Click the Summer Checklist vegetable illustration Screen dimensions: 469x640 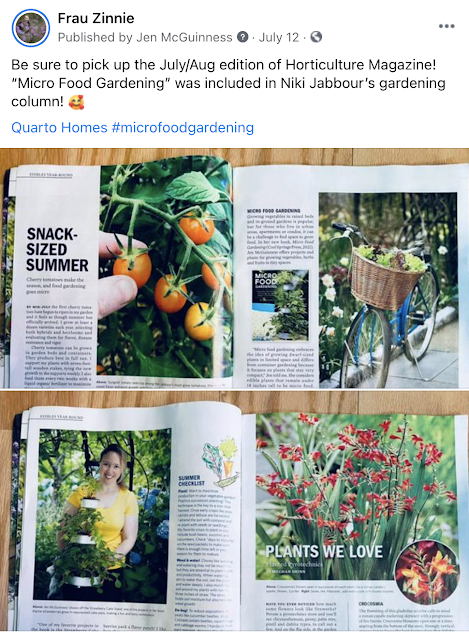220,461
